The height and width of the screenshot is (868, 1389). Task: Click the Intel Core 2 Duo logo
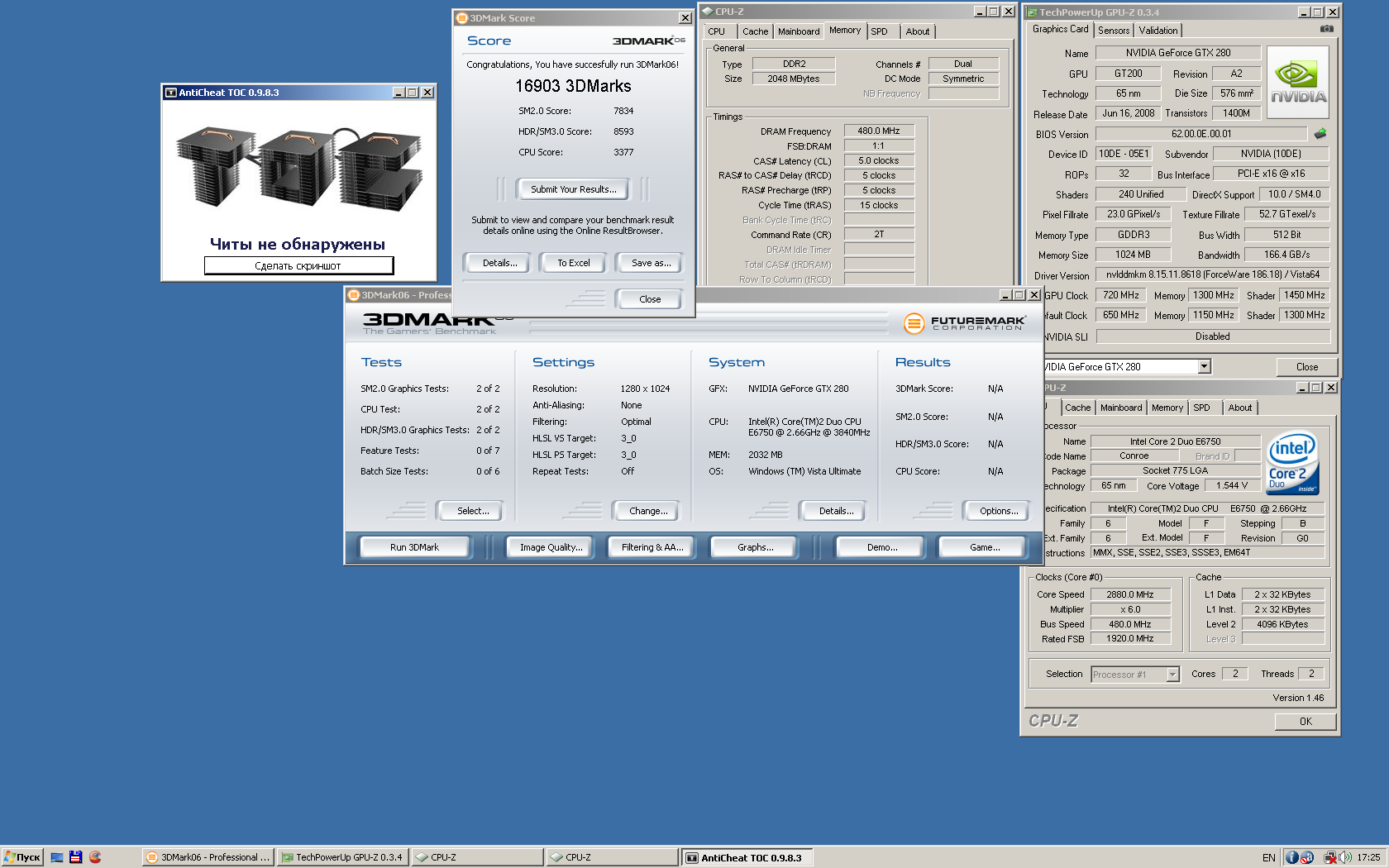coord(1292,463)
